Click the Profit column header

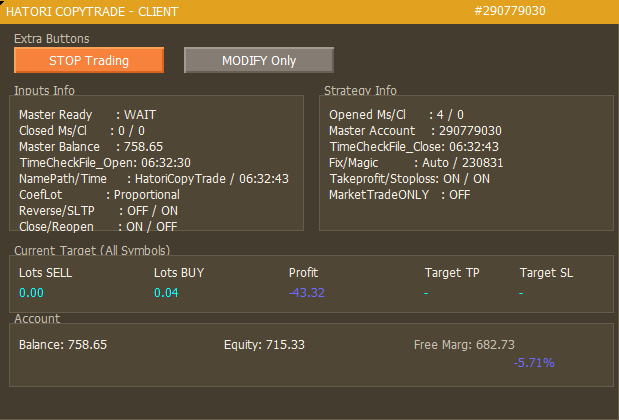[303, 273]
